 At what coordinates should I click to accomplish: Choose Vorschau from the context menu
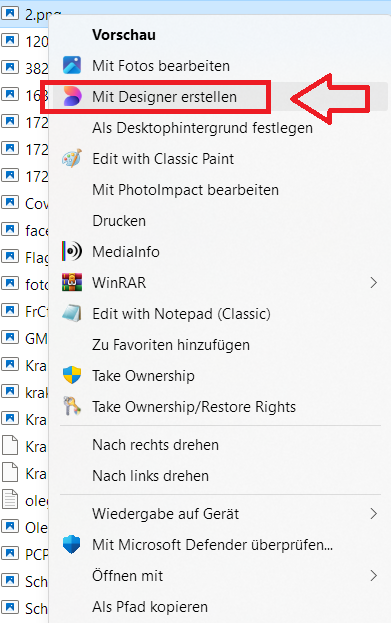(x=124, y=35)
